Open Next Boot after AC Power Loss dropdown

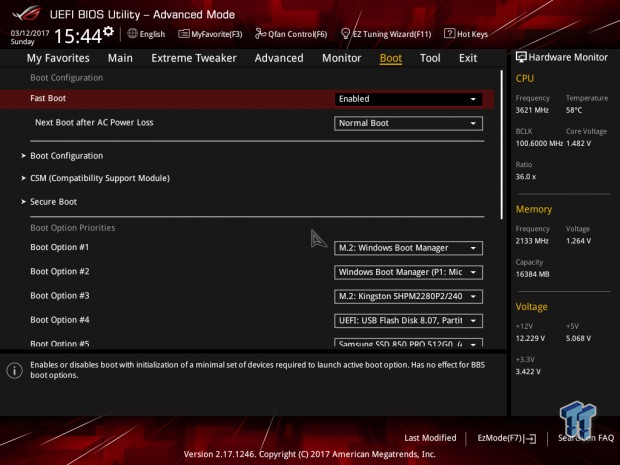[408, 123]
